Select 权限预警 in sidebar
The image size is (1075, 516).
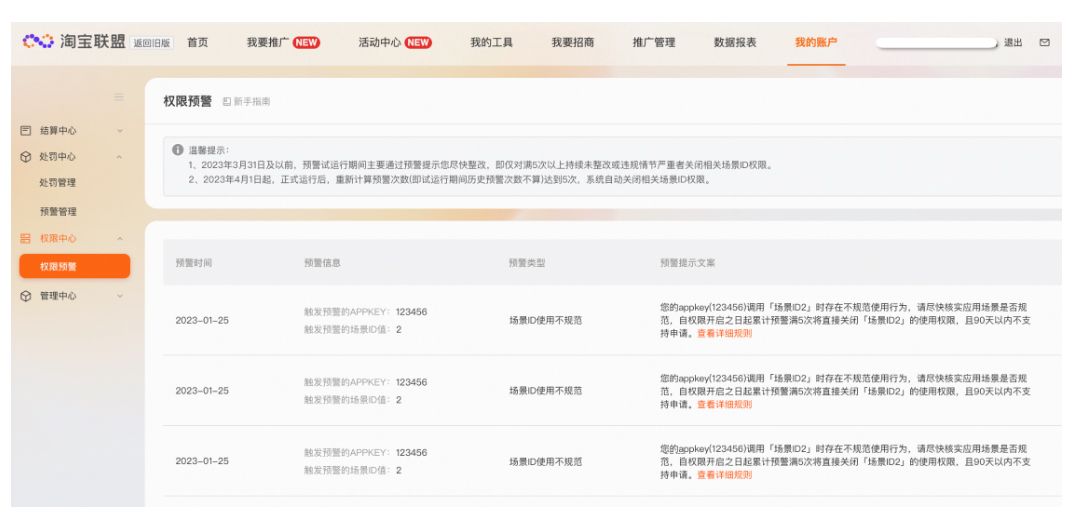click(x=74, y=267)
